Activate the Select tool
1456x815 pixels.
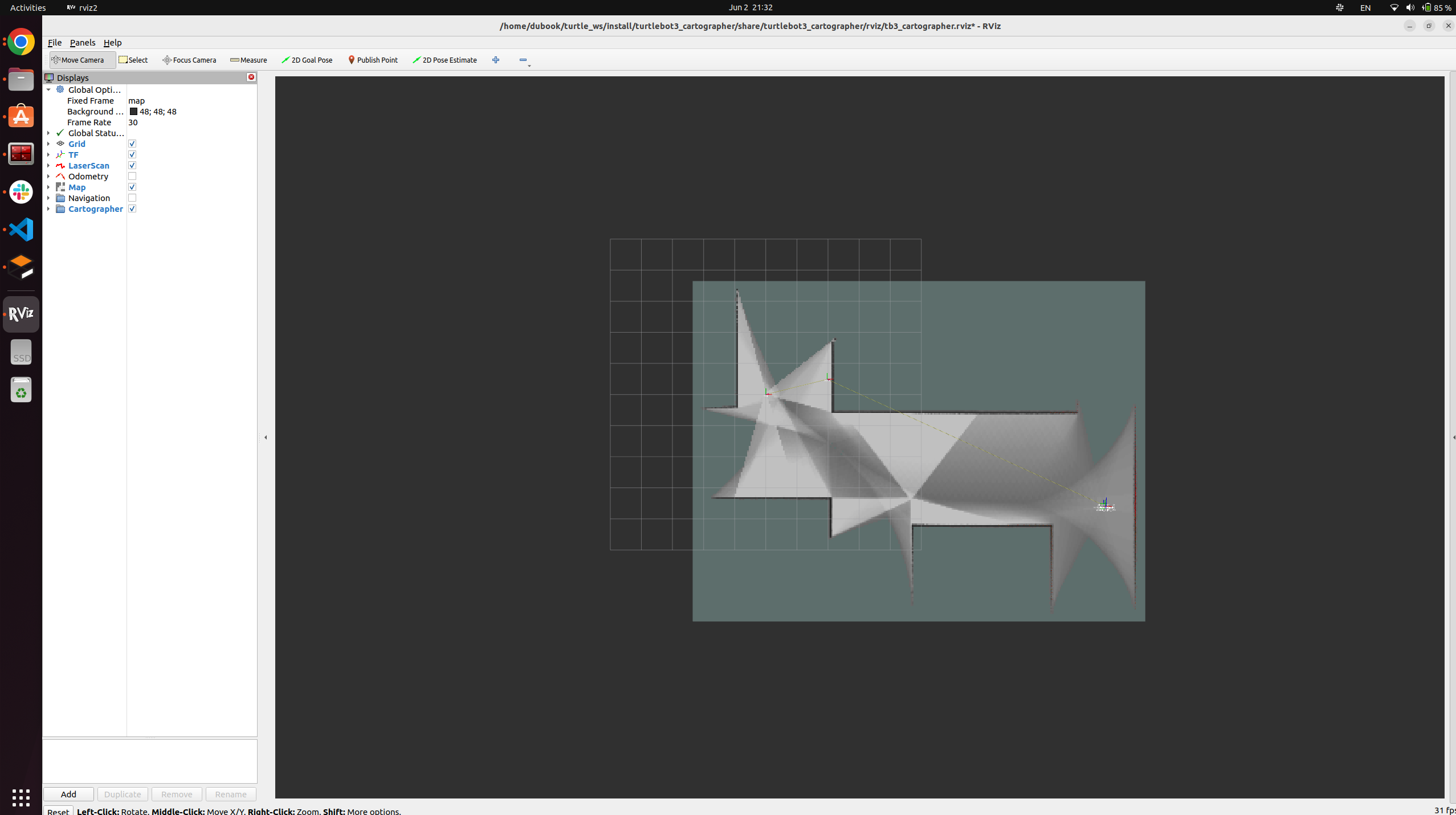133,60
